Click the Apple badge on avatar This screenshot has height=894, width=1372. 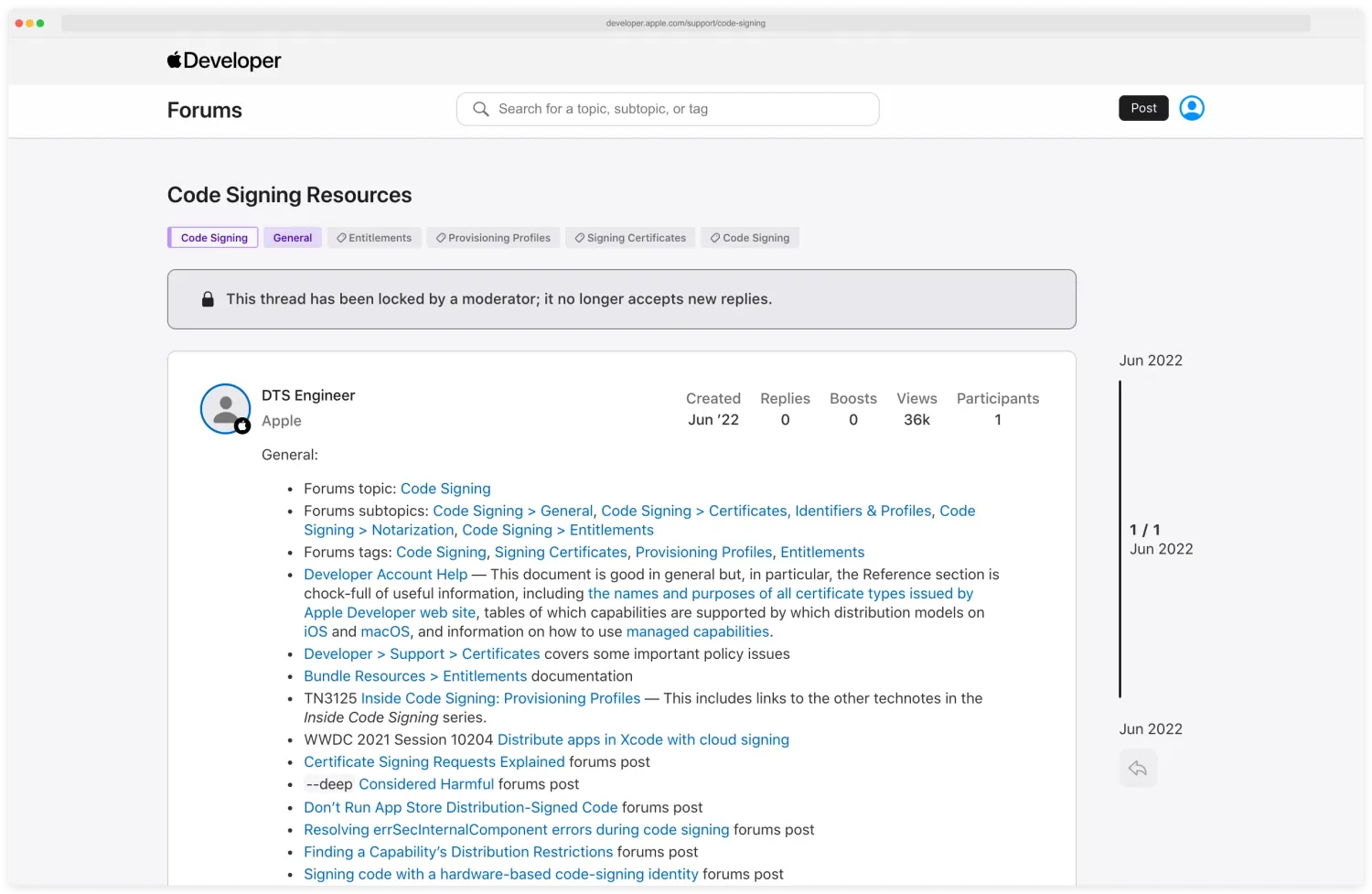[242, 425]
